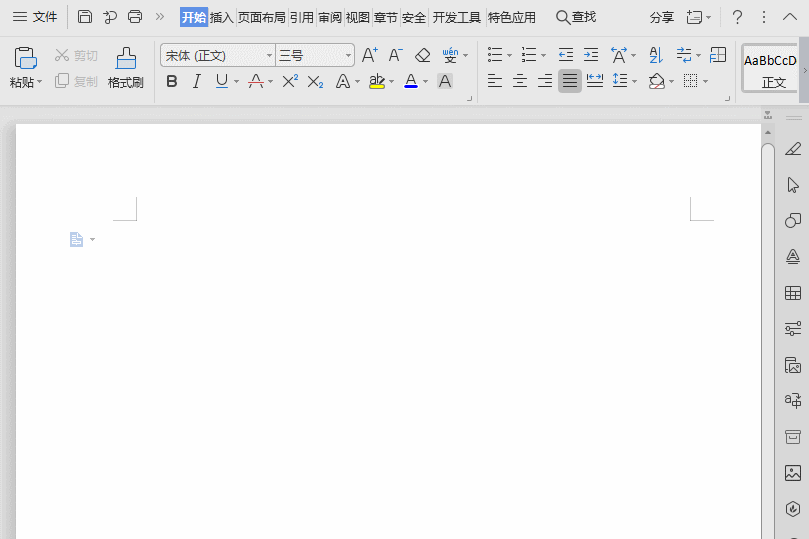Viewport: 809px width, 539px height.
Task: Click the Paste clipboard icon
Action: [x=25, y=58]
